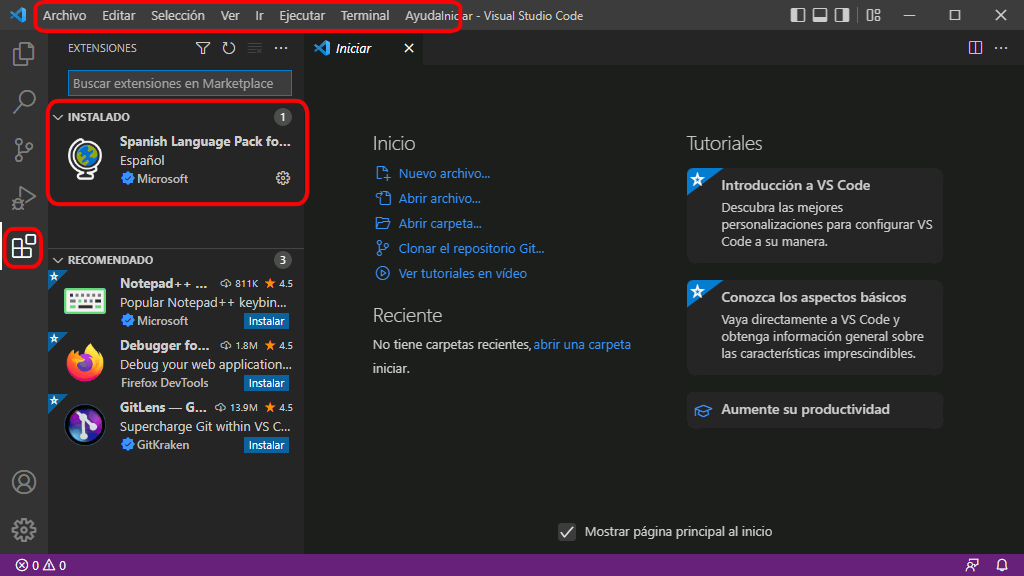Open the Accounts menu icon
Viewport: 1024px width, 576px height.
point(24,482)
